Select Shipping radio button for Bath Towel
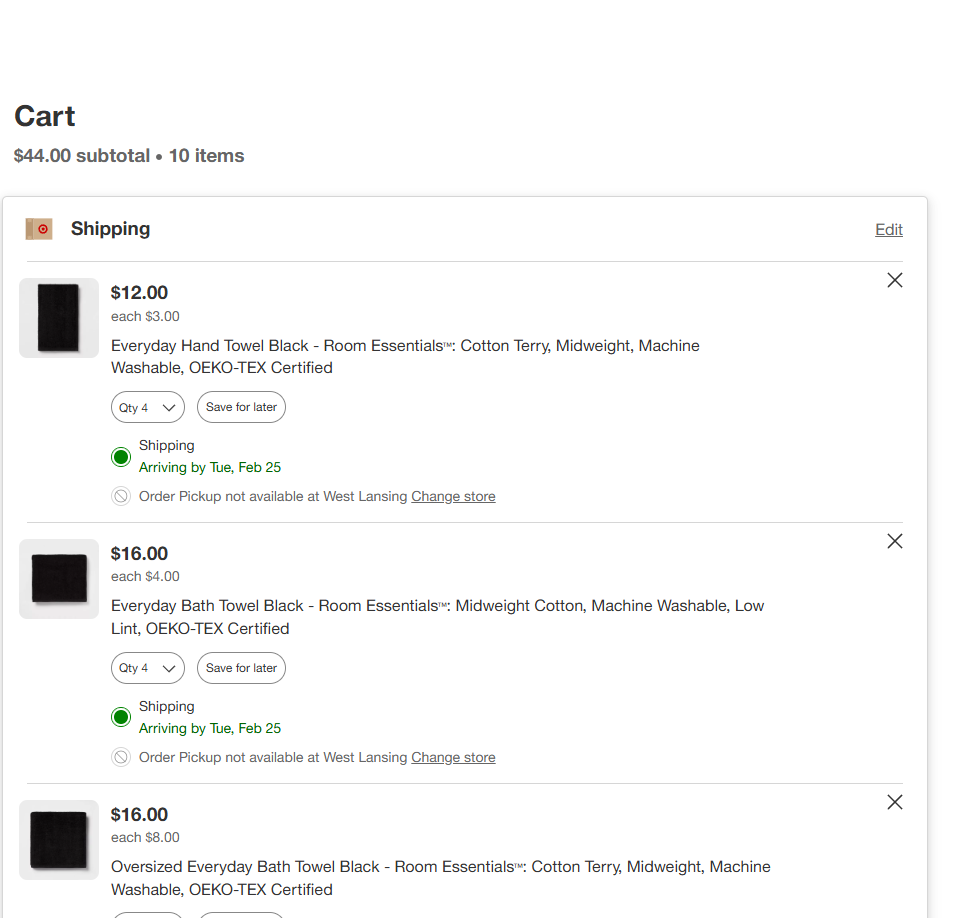Screen dimensions: 965x918 click(x=121, y=717)
